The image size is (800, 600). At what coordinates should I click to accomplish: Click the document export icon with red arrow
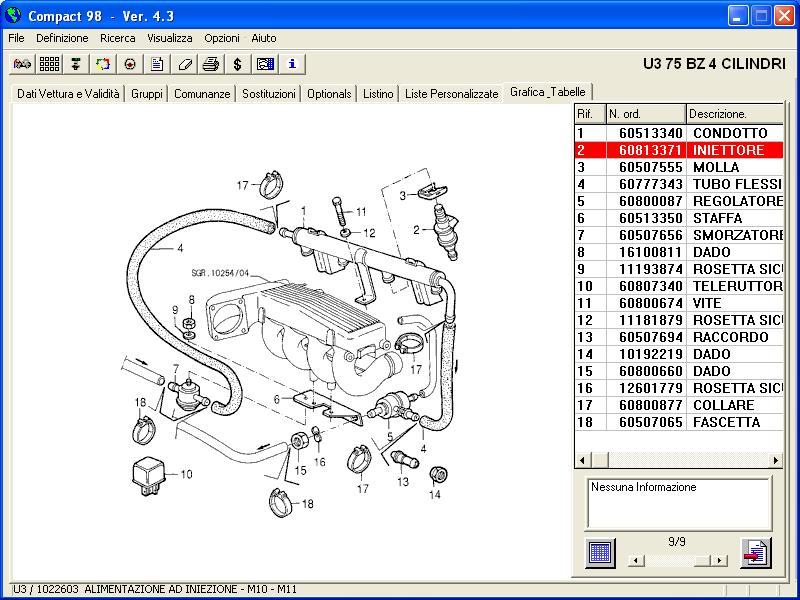pos(755,552)
